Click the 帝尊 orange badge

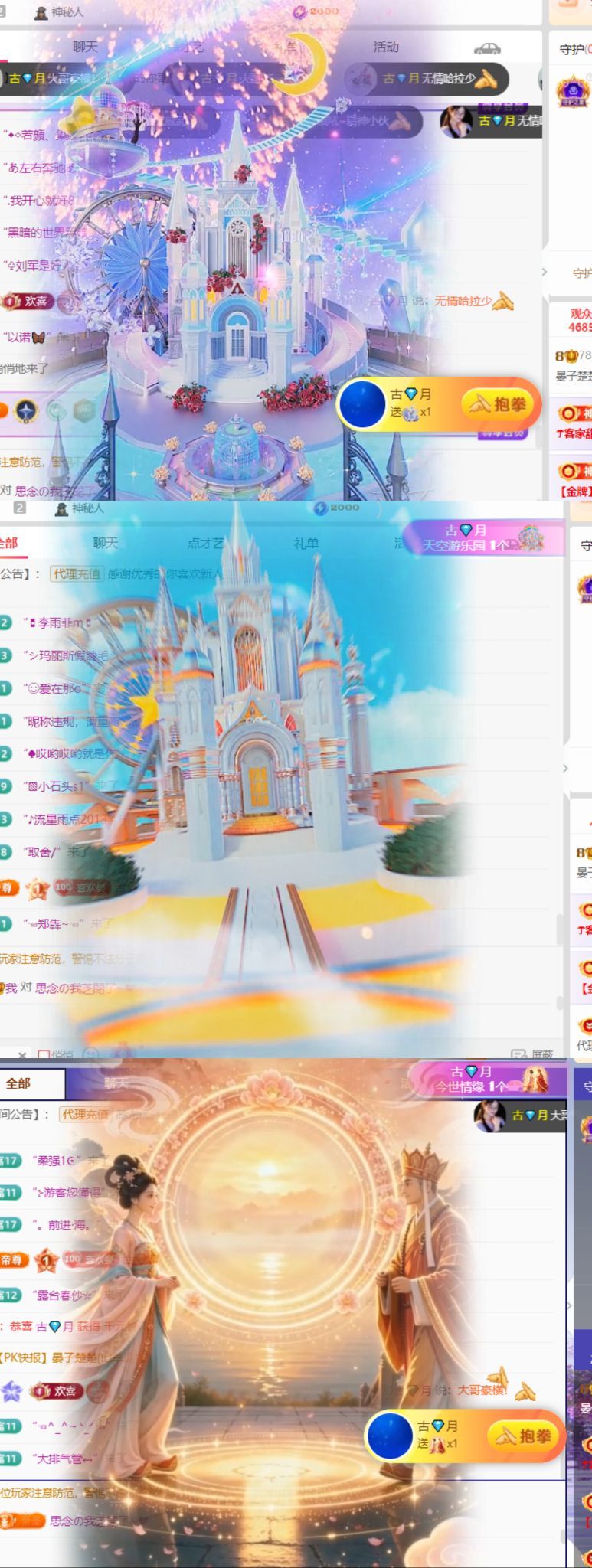click(14, 1259)
